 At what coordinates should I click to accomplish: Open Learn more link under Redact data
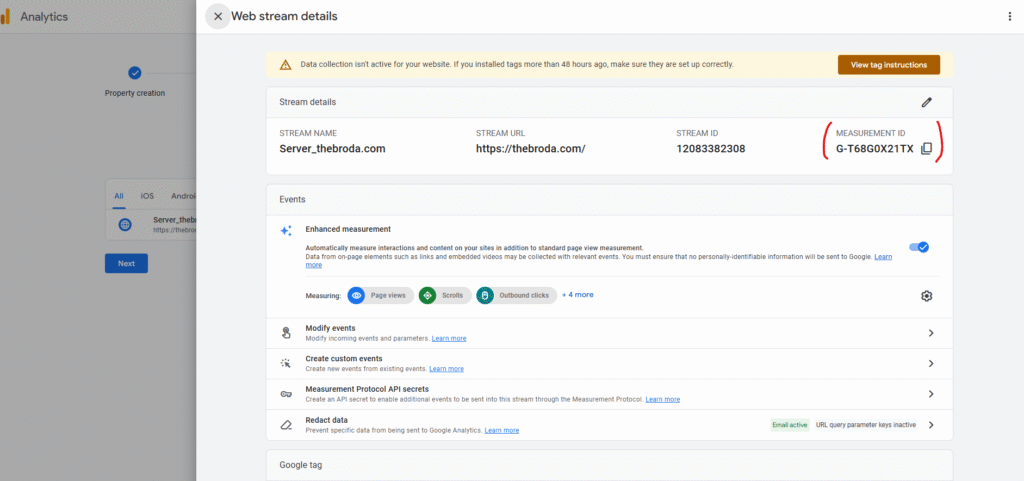[x=502, y=431]
